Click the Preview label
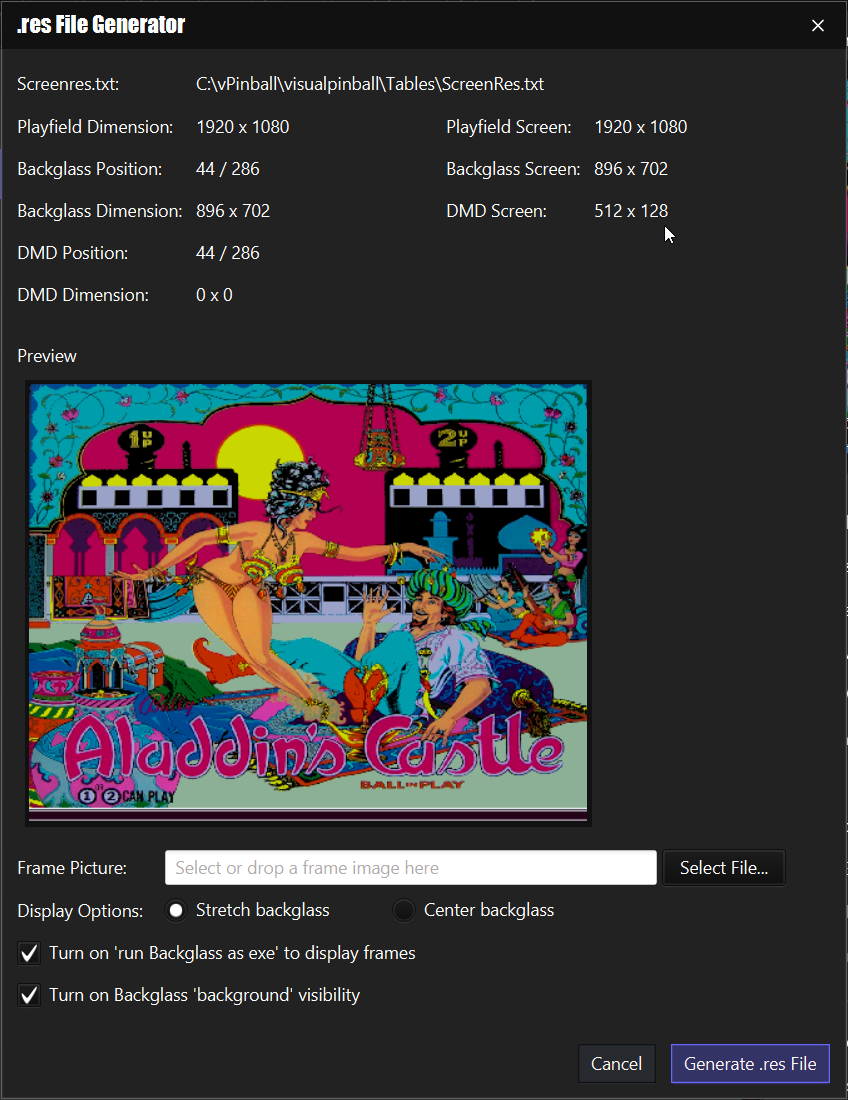 (x=47, y=356)
